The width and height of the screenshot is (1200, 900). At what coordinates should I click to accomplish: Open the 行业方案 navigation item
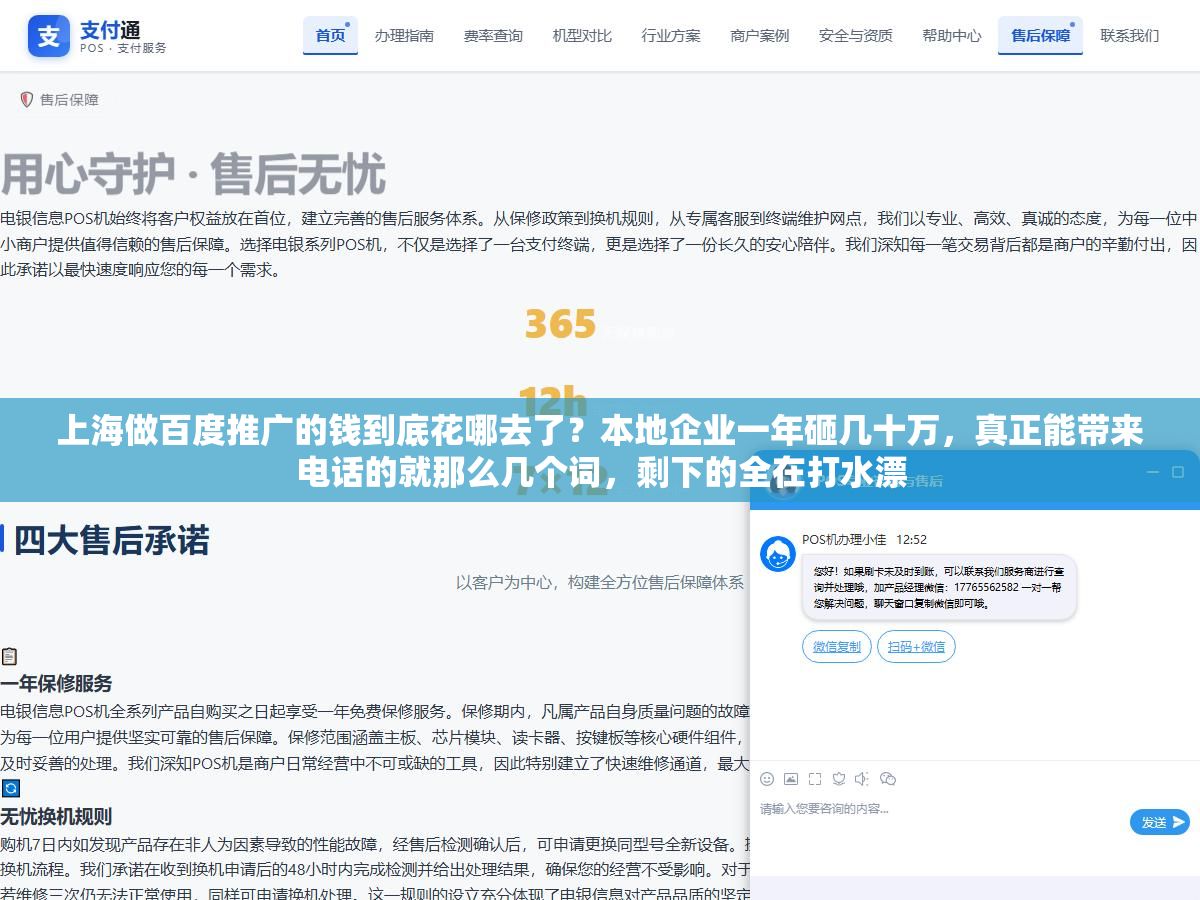click(671, 36)
